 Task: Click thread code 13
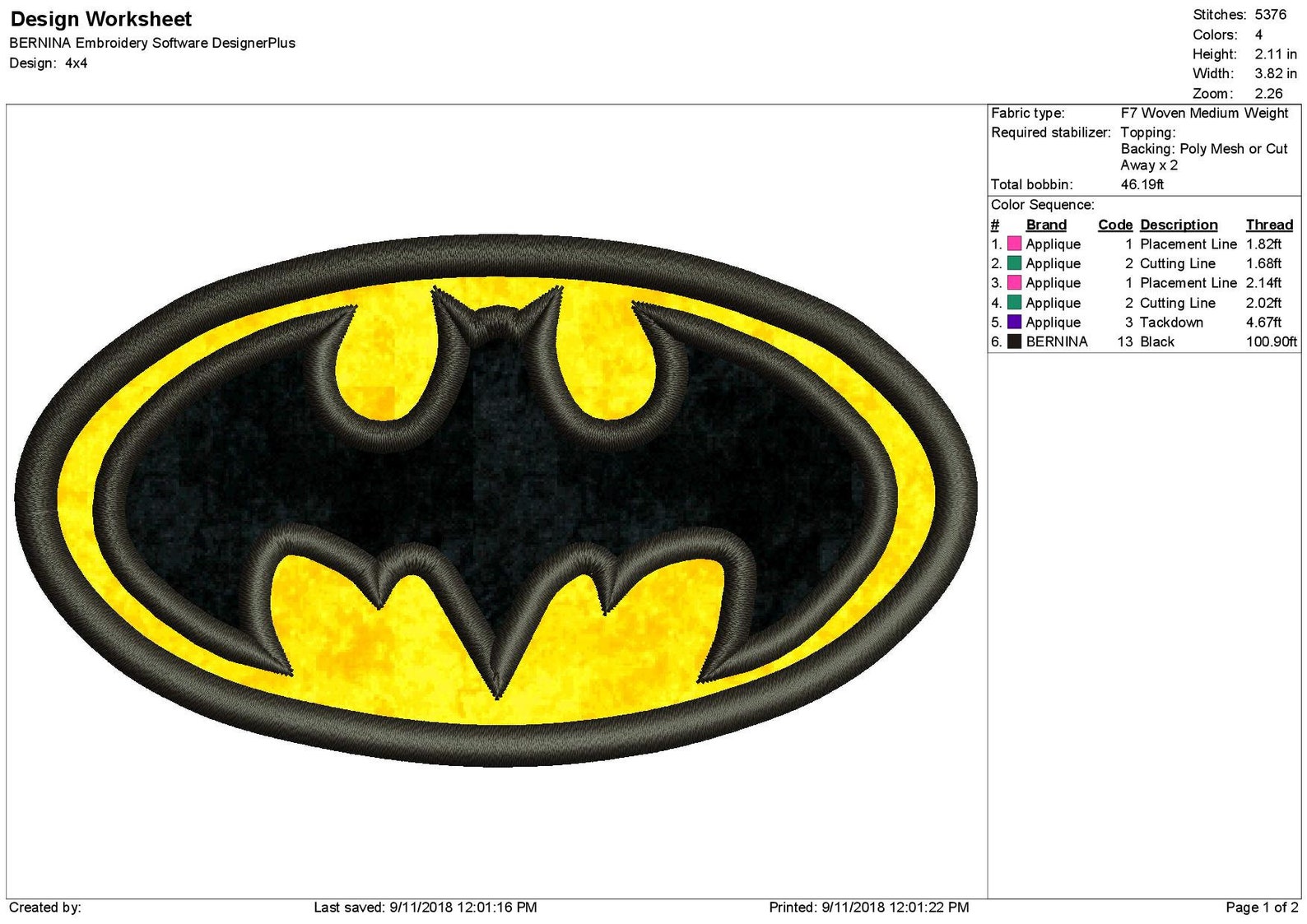point(1125,341)
